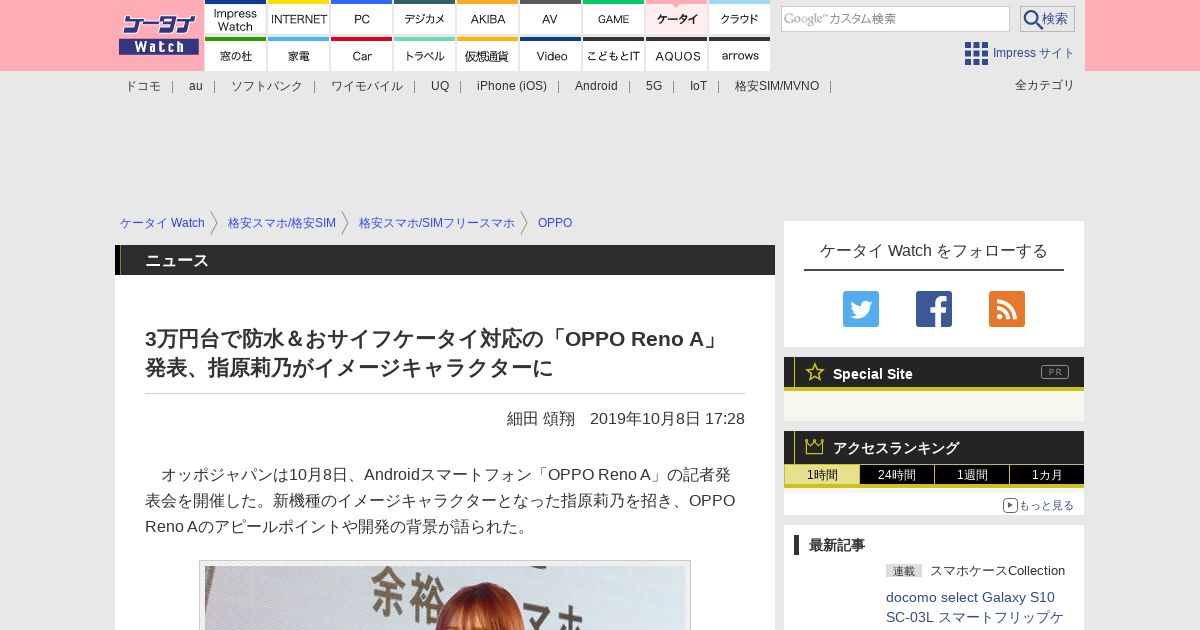1200x630 pixels.
Task: Click the author name 細田 頌翔
Action: (x=541, y=418)
